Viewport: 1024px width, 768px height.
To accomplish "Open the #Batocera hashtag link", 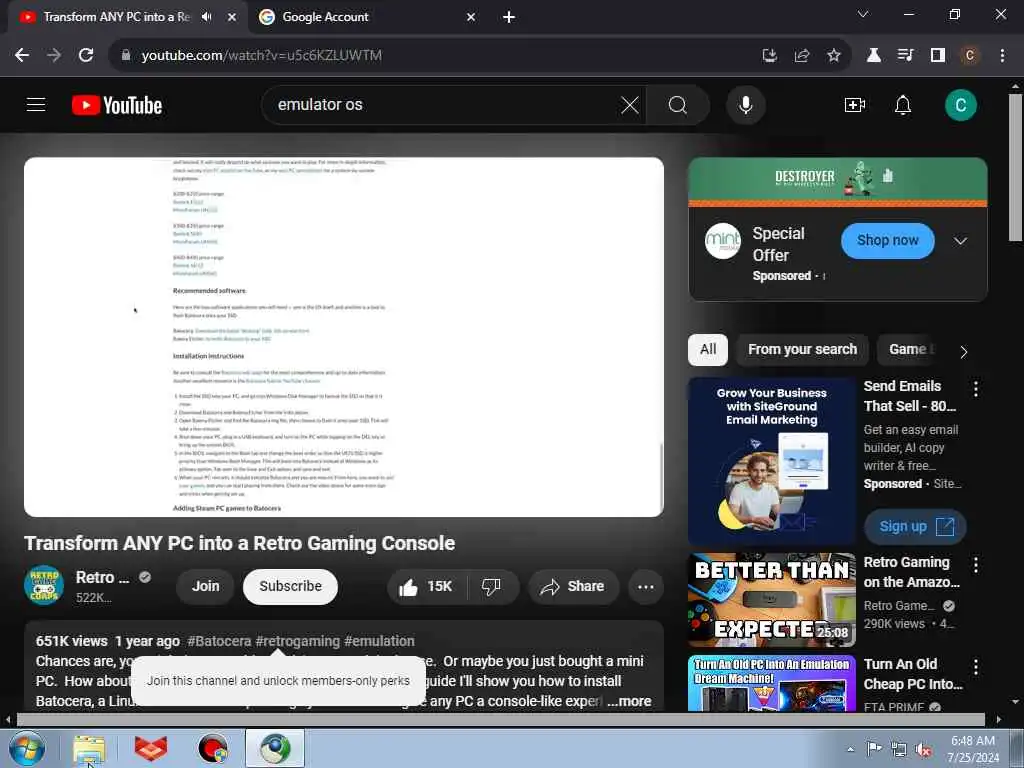I will (219, 641).
